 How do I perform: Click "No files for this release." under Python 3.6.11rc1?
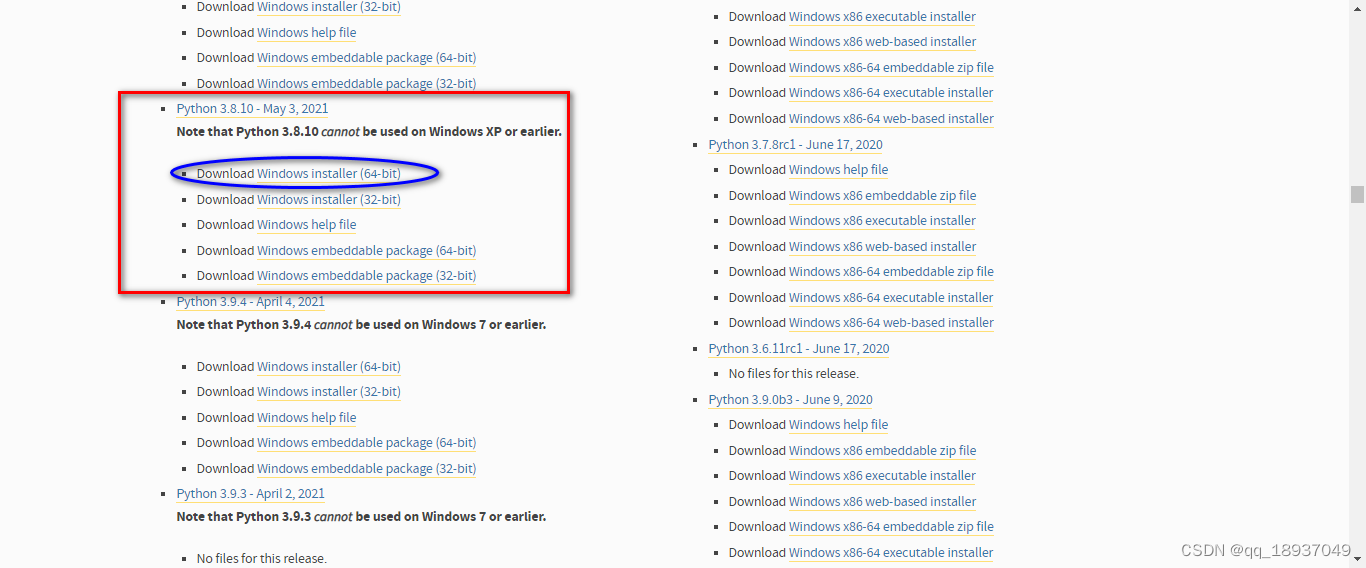[x=793, y=374]
